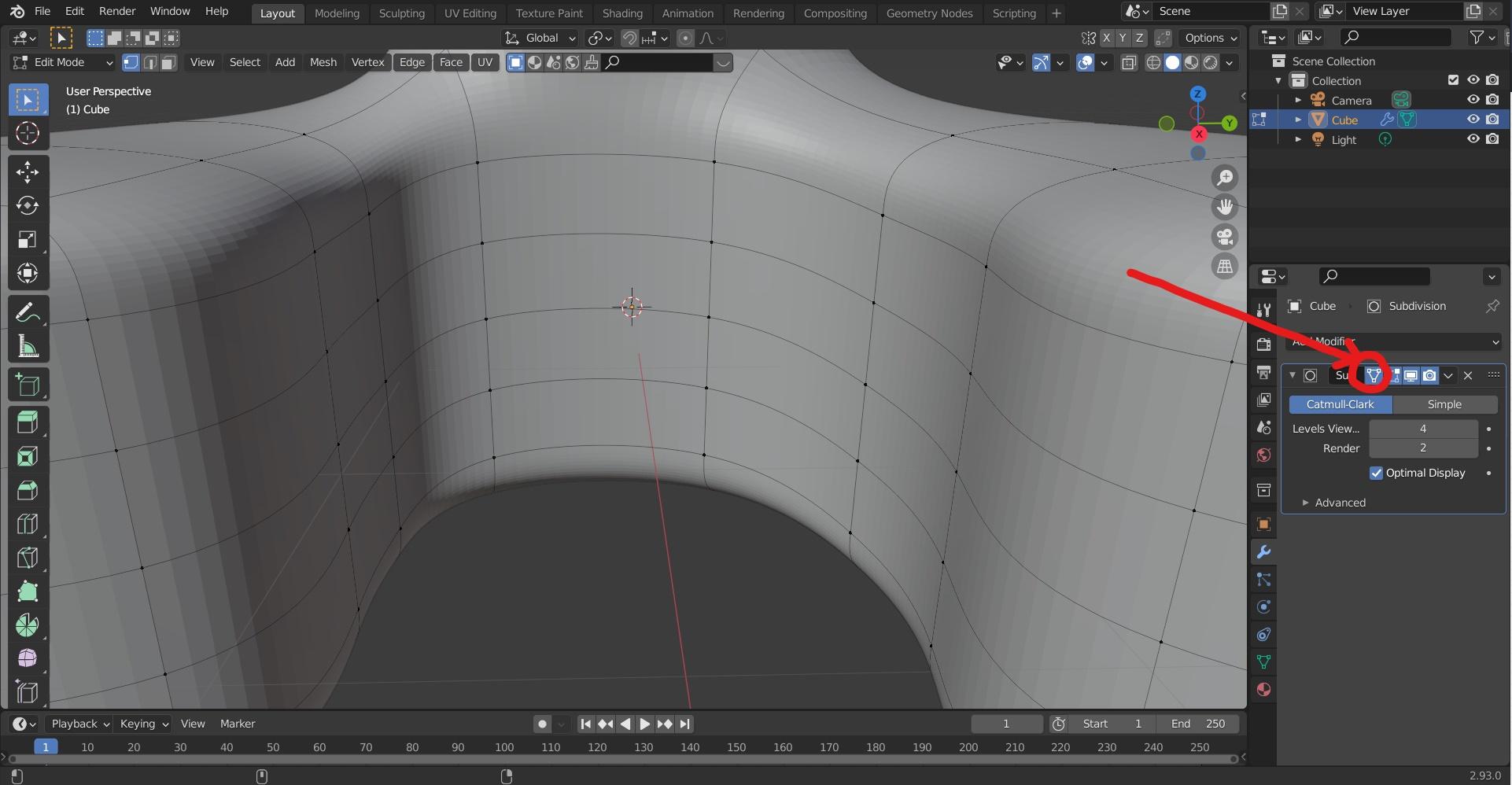This screenshot has width=1512, height=785.
Task: Adjust the Levels Viewport value slider
Action: coord(1422,429)
